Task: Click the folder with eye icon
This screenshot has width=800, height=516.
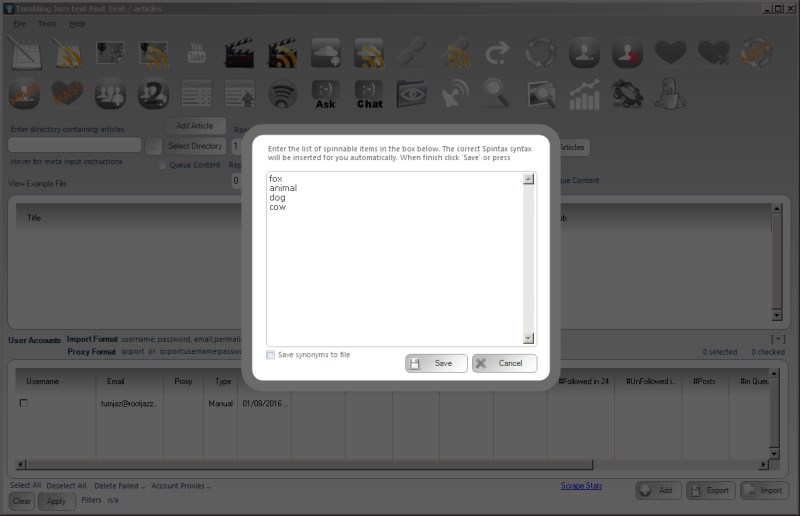Action: (412, 94)
